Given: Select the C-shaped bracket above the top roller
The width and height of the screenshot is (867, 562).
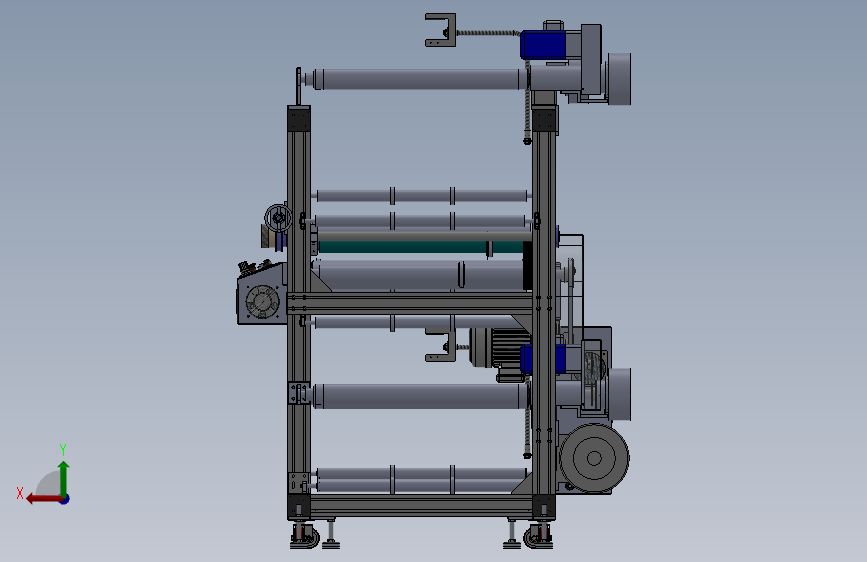Looking at the screenshot, I should tap(441, 30).
